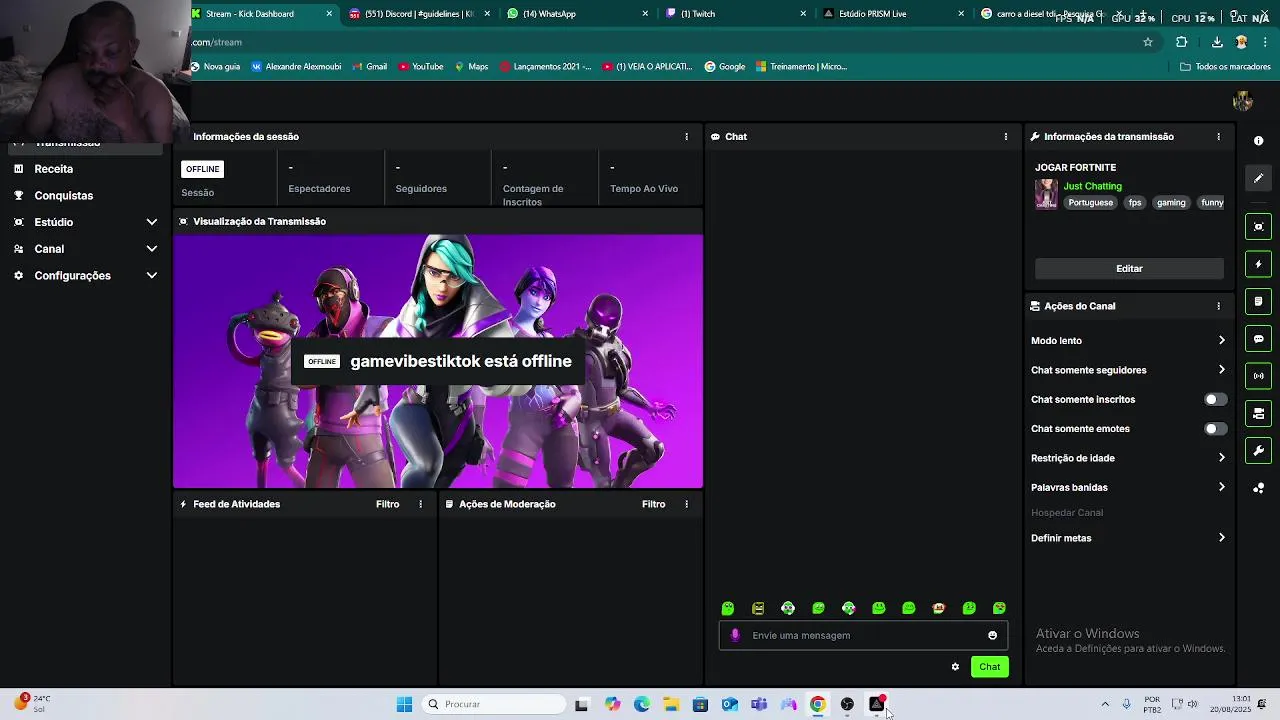Click the pencil edit icon in right sidebar
Image resolution: width=1280 pixels, height=720 pixels.
1258,178
